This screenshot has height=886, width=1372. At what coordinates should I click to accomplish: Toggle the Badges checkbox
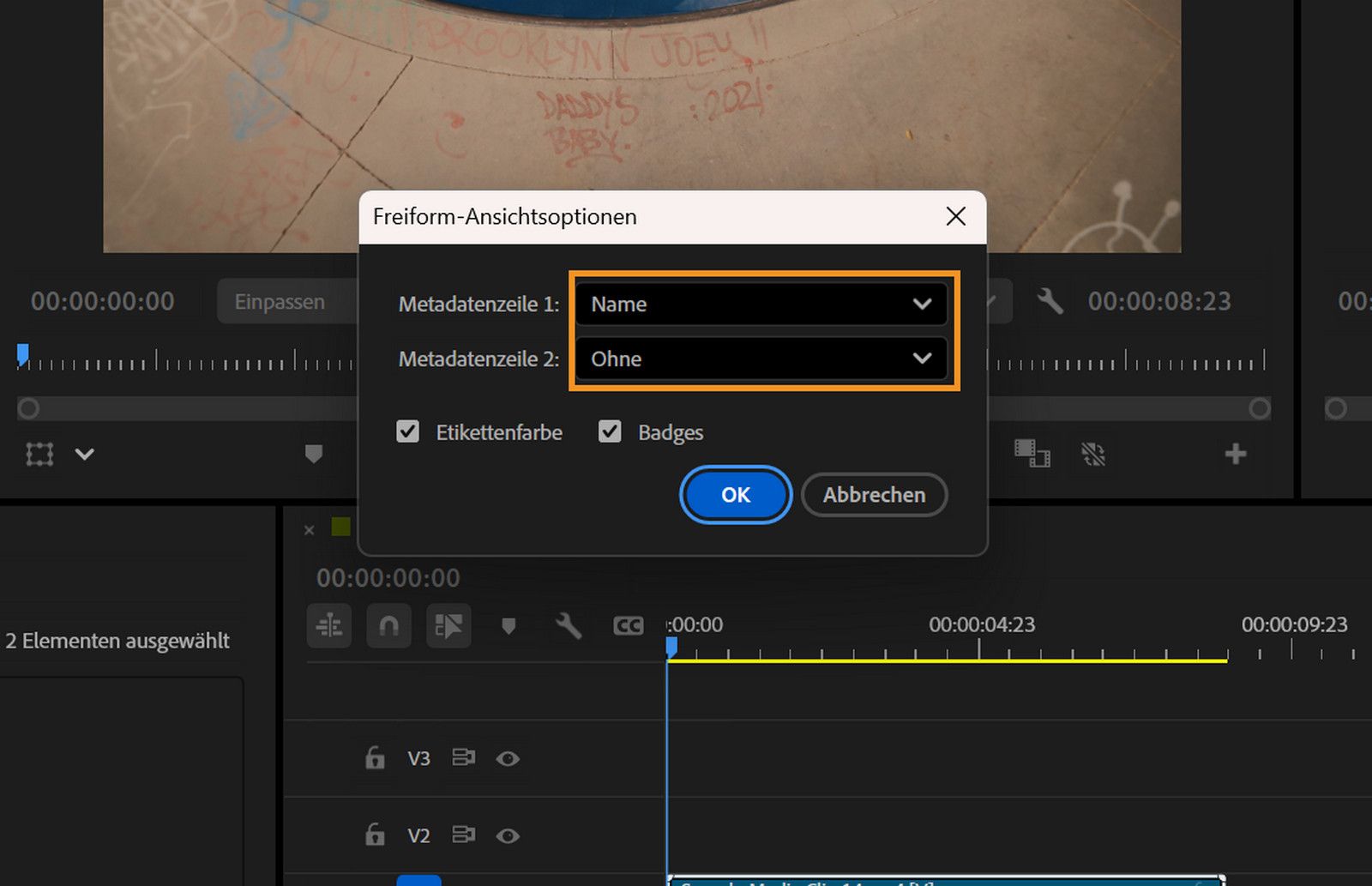coord(610,431)
